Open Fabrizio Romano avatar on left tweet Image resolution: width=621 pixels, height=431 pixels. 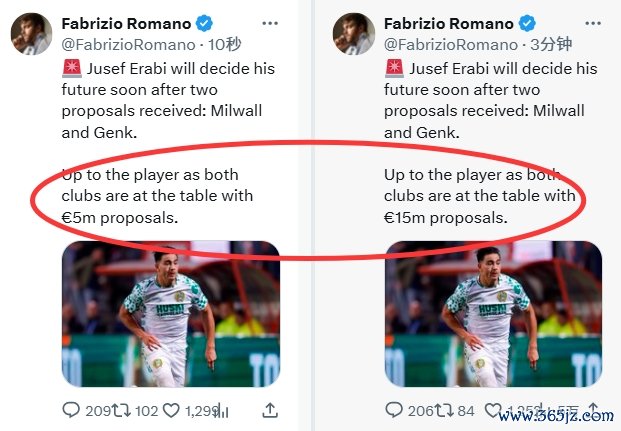(x=32, y=33)
